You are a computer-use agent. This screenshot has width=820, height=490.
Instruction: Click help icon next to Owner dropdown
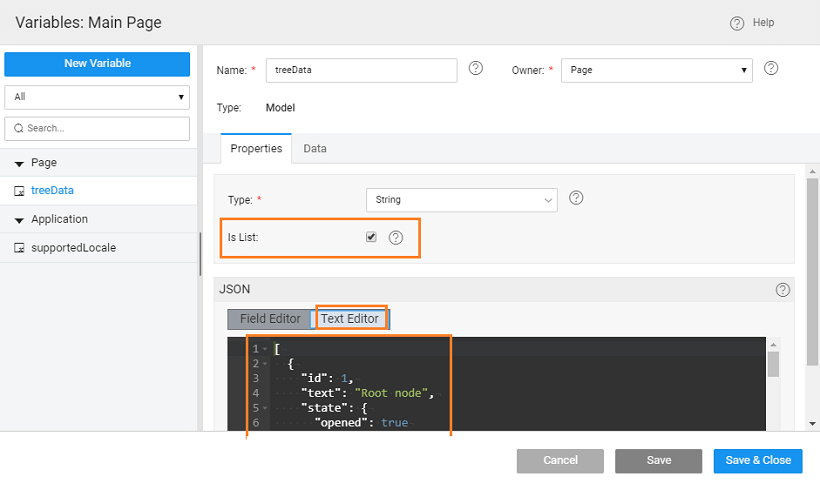click(x=771, y=69)
